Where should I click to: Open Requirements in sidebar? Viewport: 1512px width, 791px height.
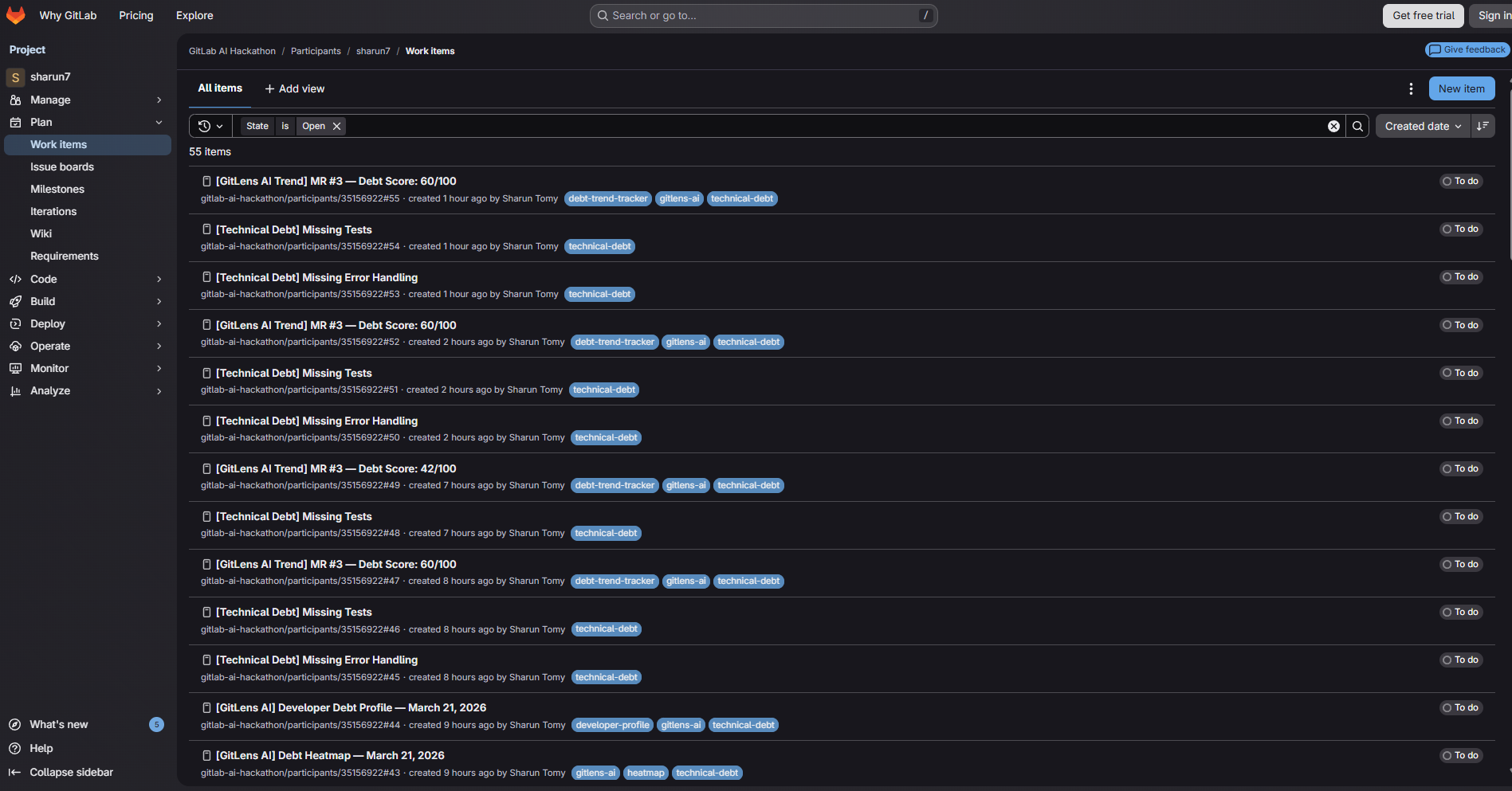coord(88,256)
